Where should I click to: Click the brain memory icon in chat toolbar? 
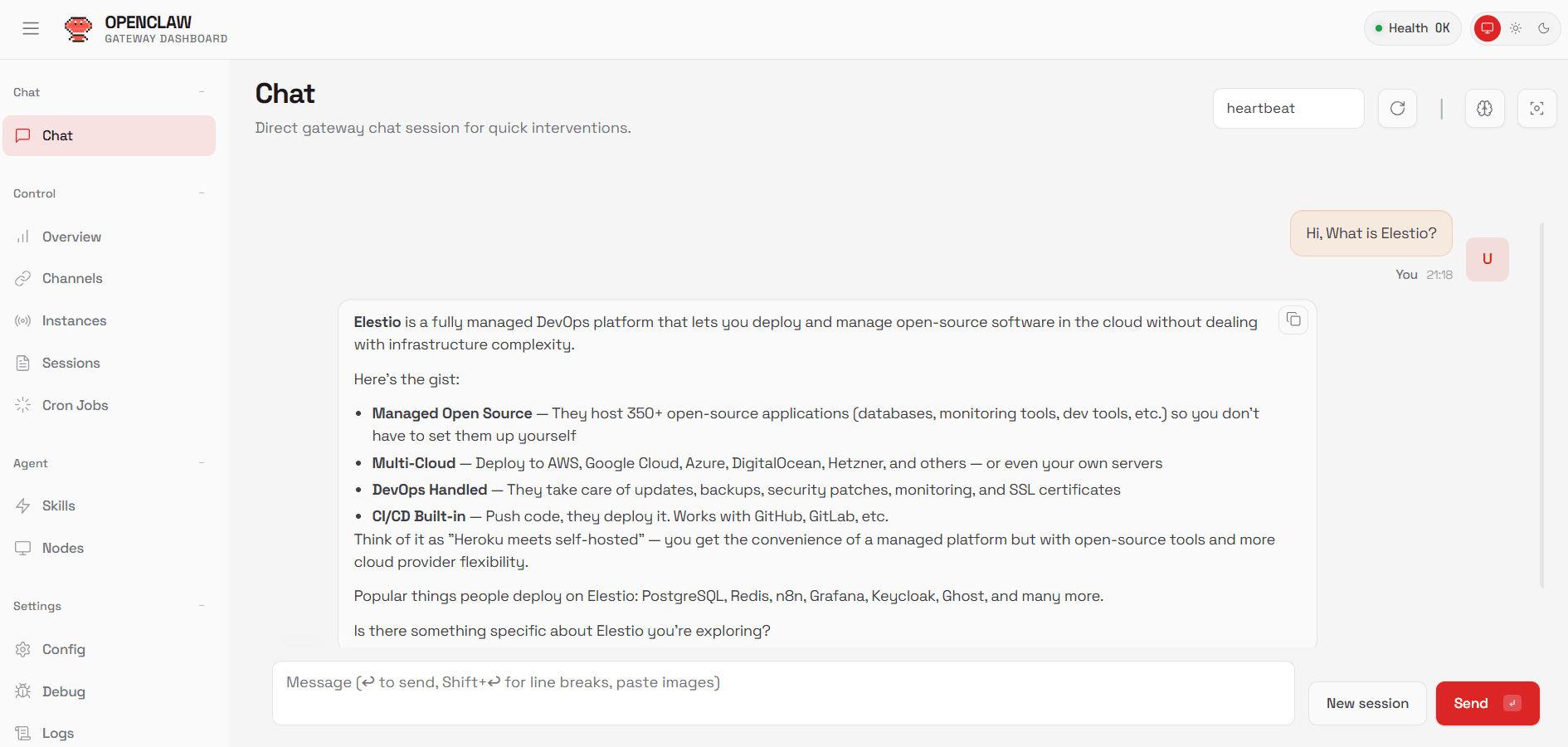point(1484,108)
